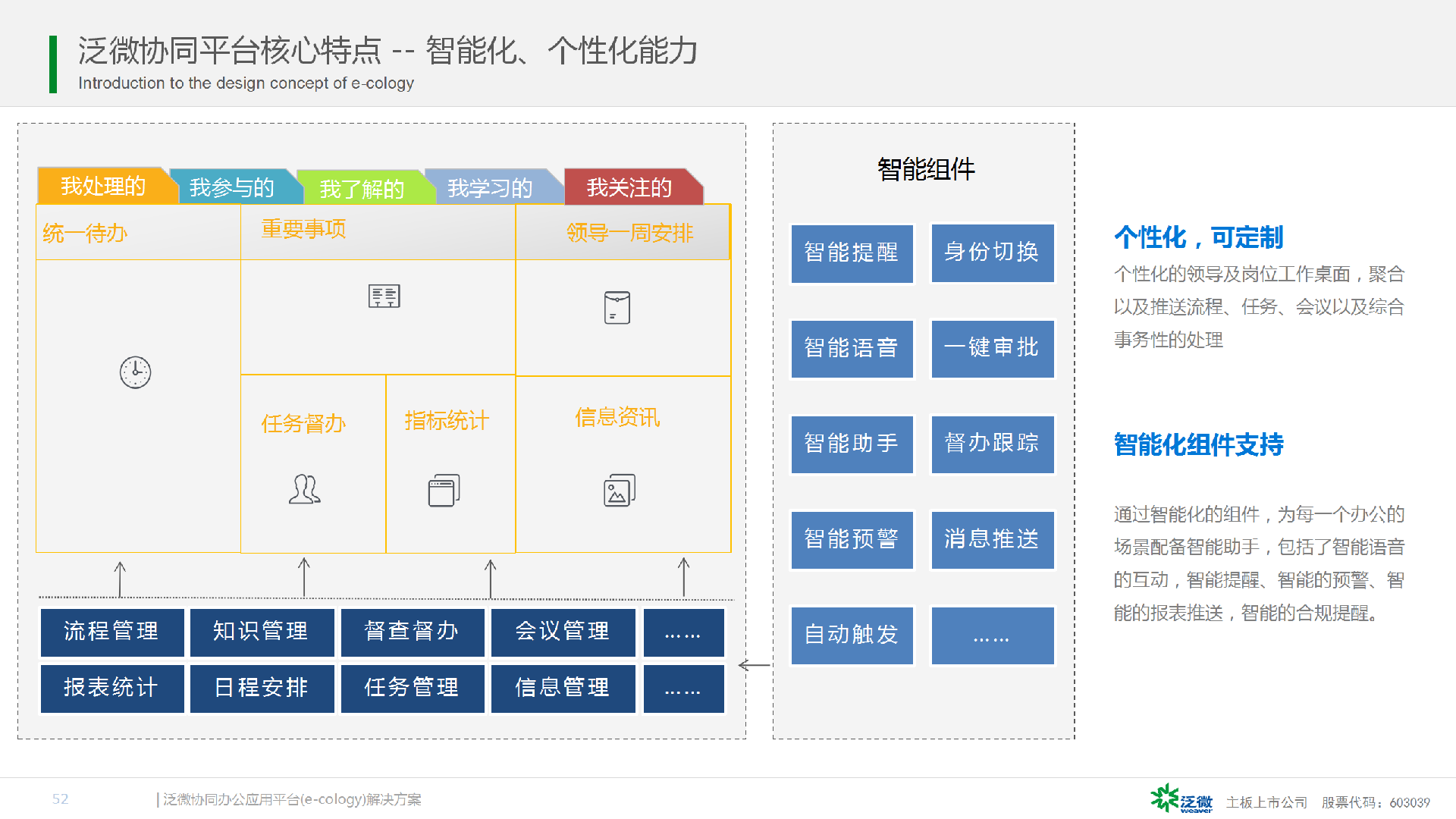The image size is (1456, 819).
Task: Click the tablet icon under 领导一周安排
Action: pos(617,308)
